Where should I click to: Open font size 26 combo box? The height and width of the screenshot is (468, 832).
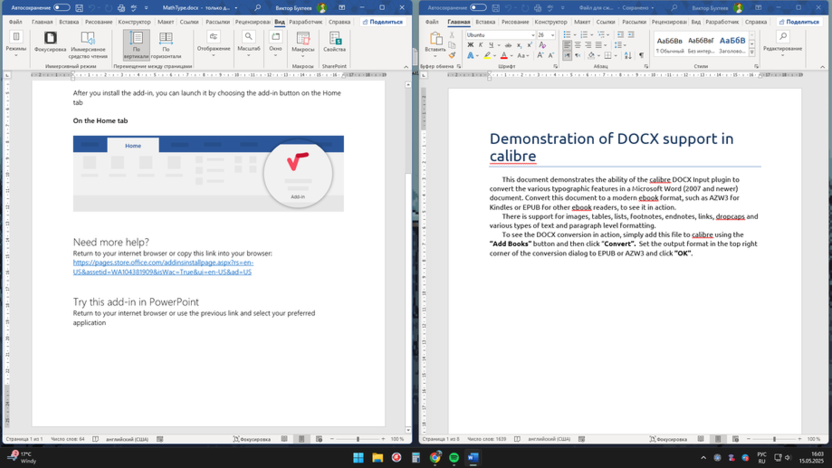[x=546, y=34]
